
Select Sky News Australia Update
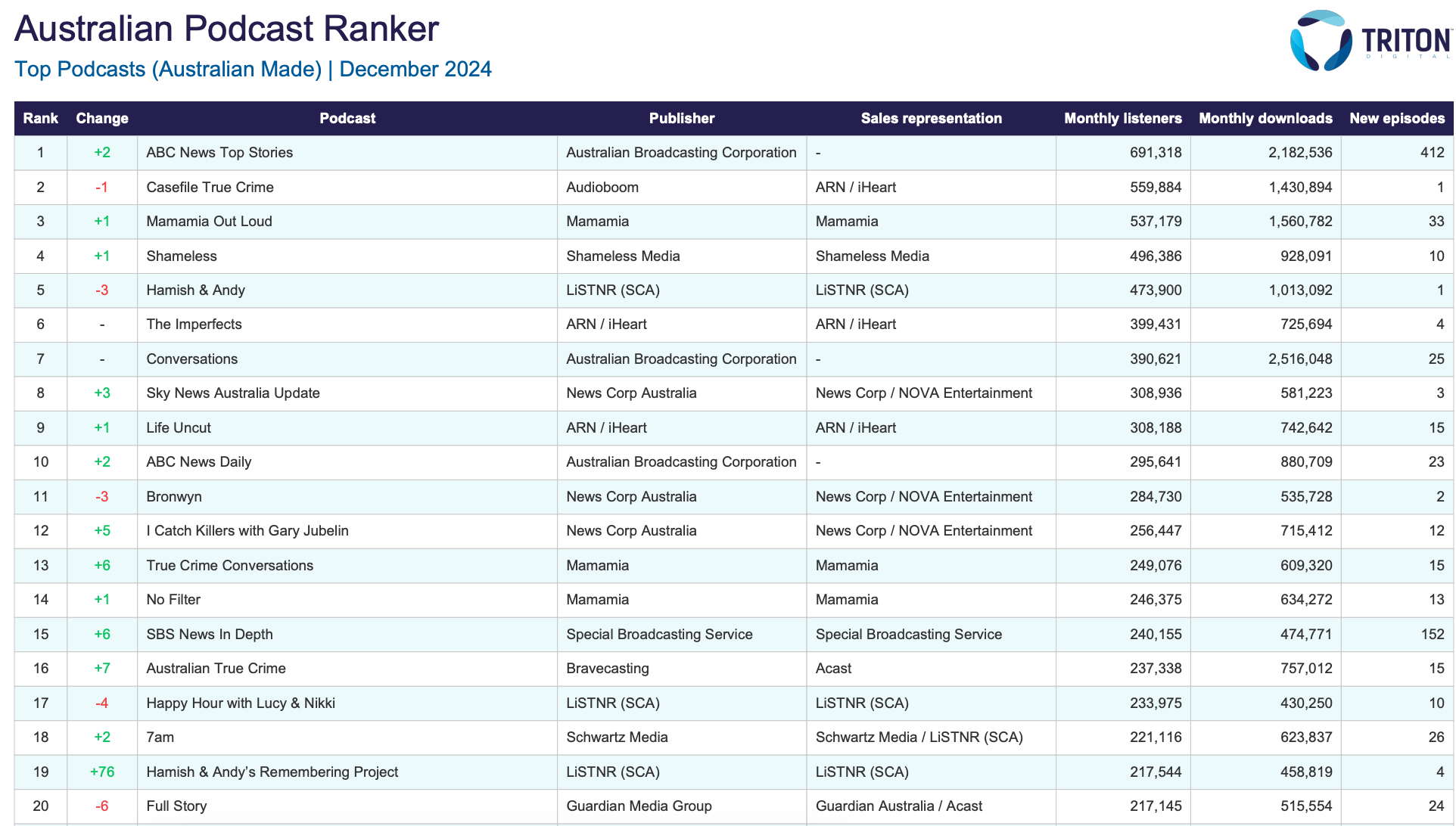point(233,393)
